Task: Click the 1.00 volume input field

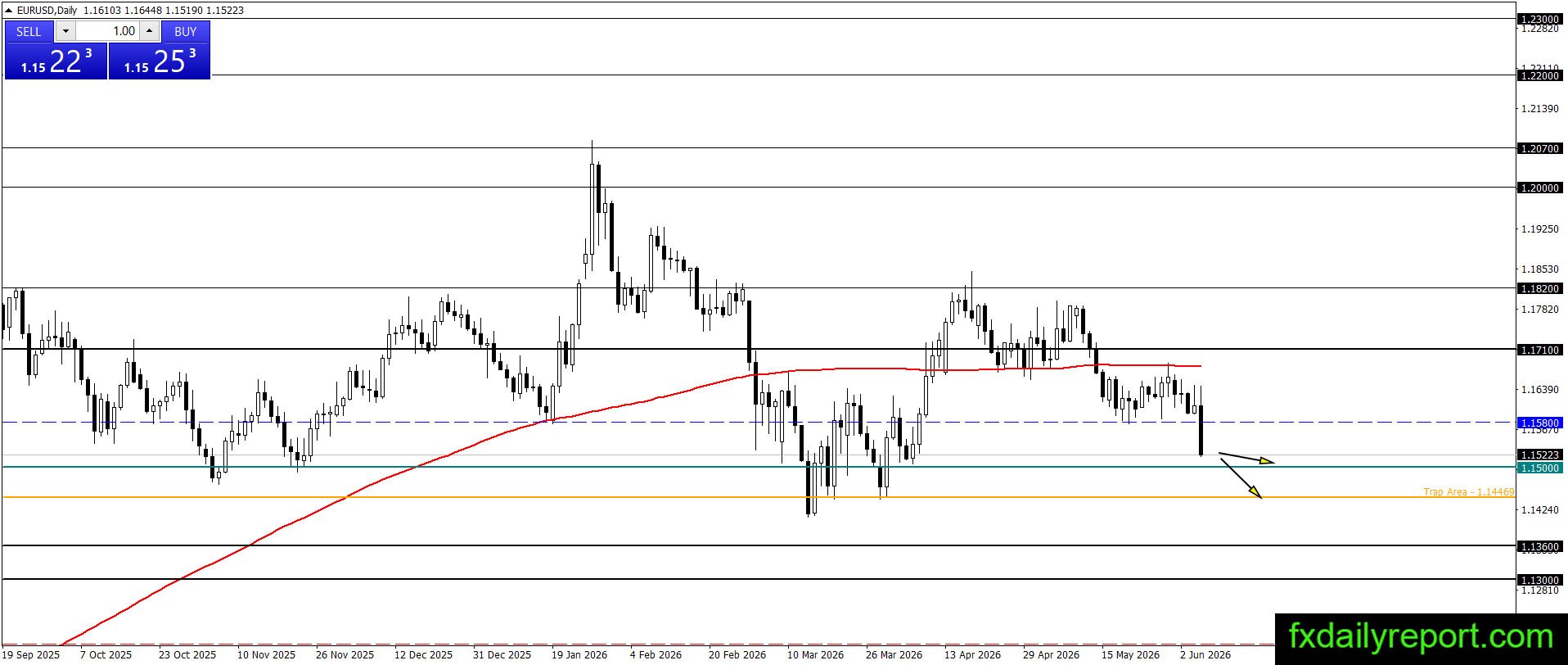Action: coord(108,31)
